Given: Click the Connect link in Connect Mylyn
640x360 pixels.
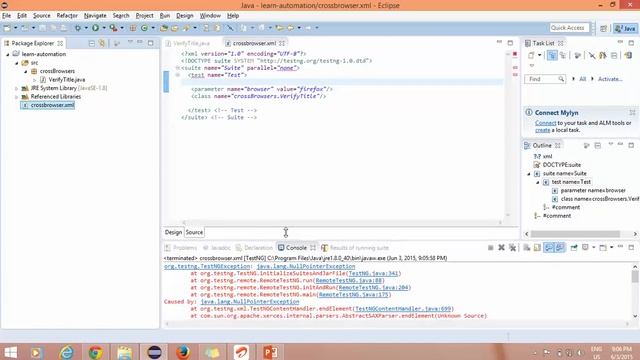Looking at the screenshot, I should 545,123.
